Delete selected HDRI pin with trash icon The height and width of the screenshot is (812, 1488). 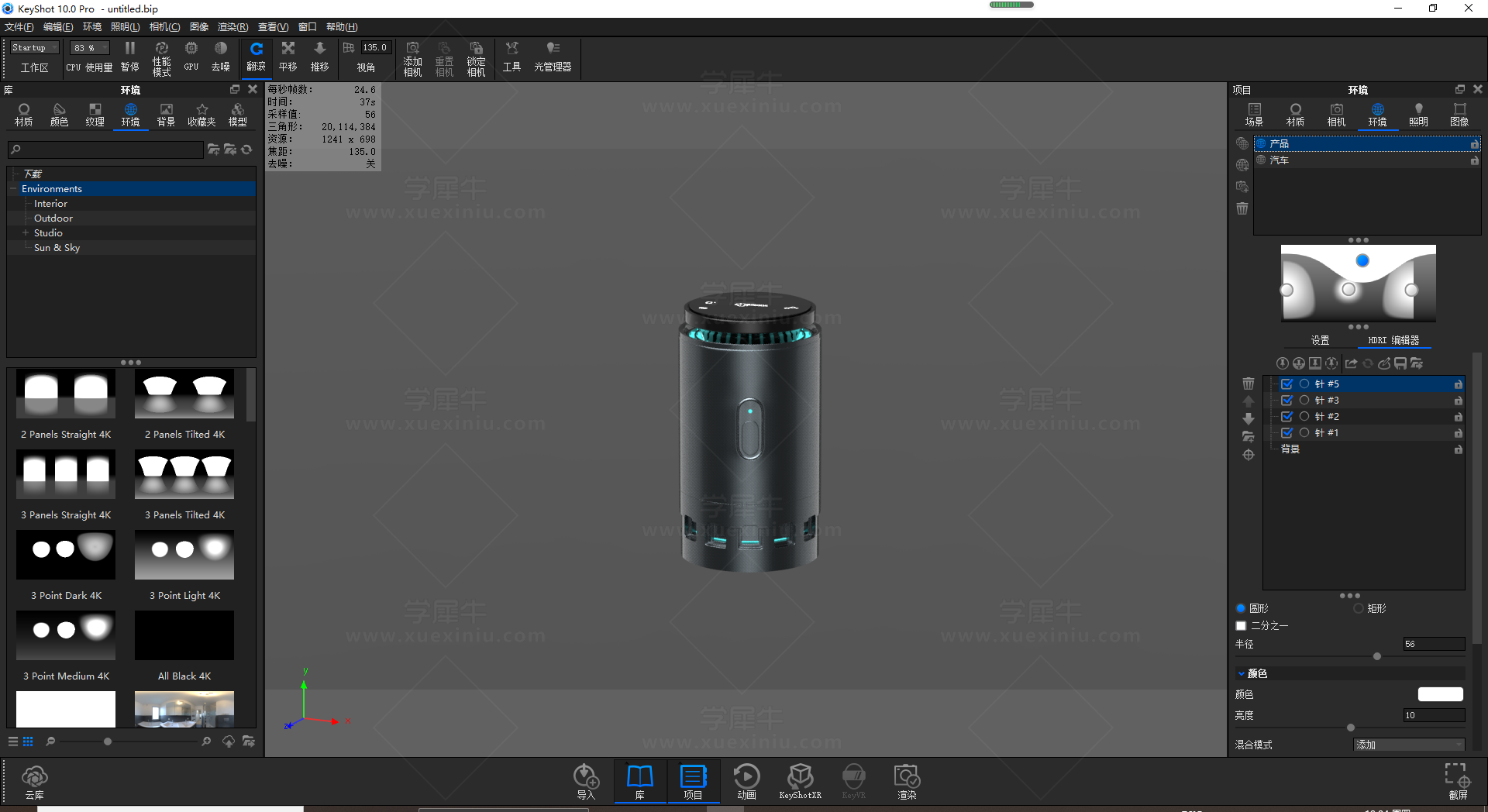pos(1248,384)
